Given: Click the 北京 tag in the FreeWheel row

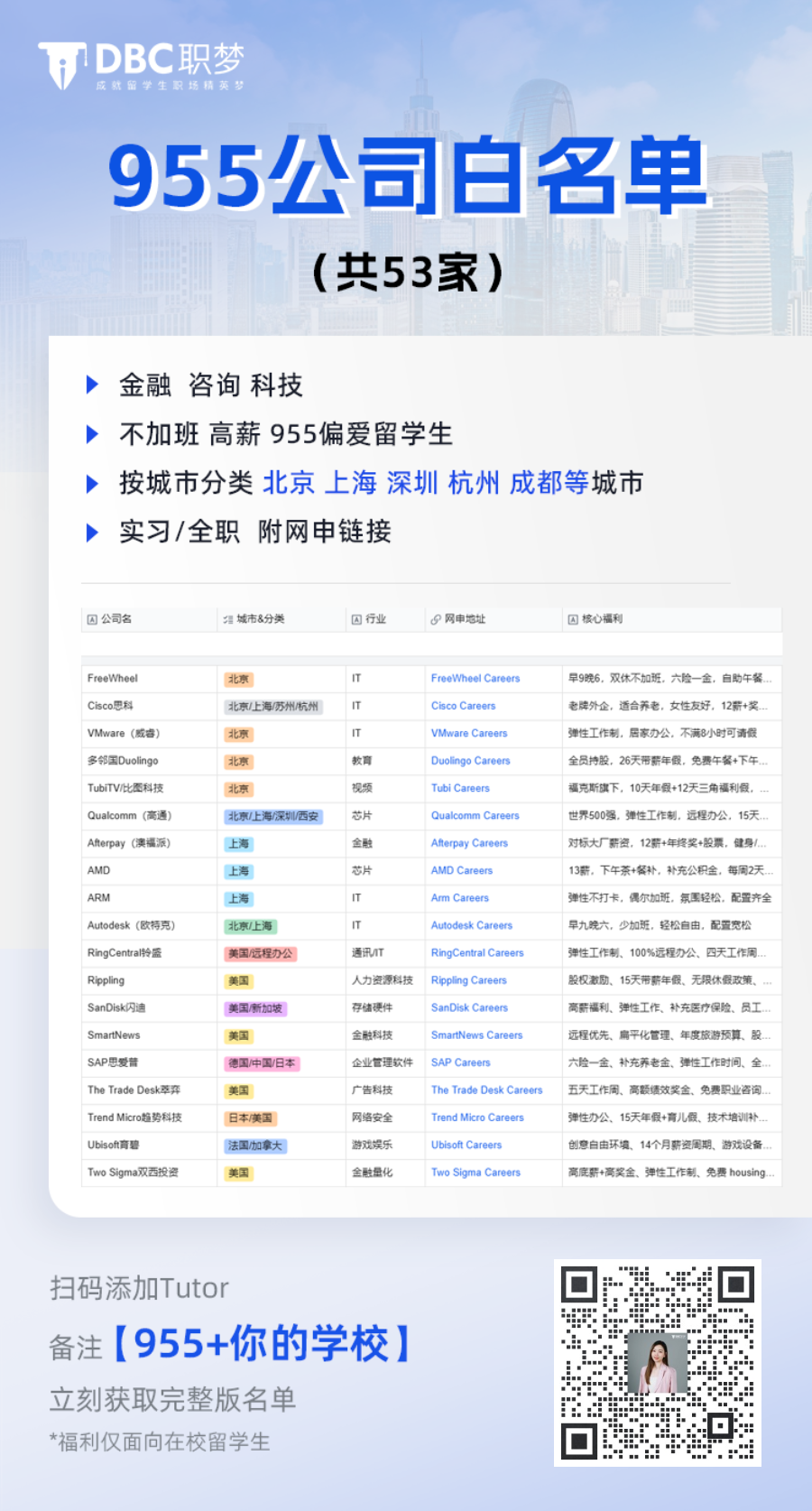Looking at the screenshot, I should [238, 680].
